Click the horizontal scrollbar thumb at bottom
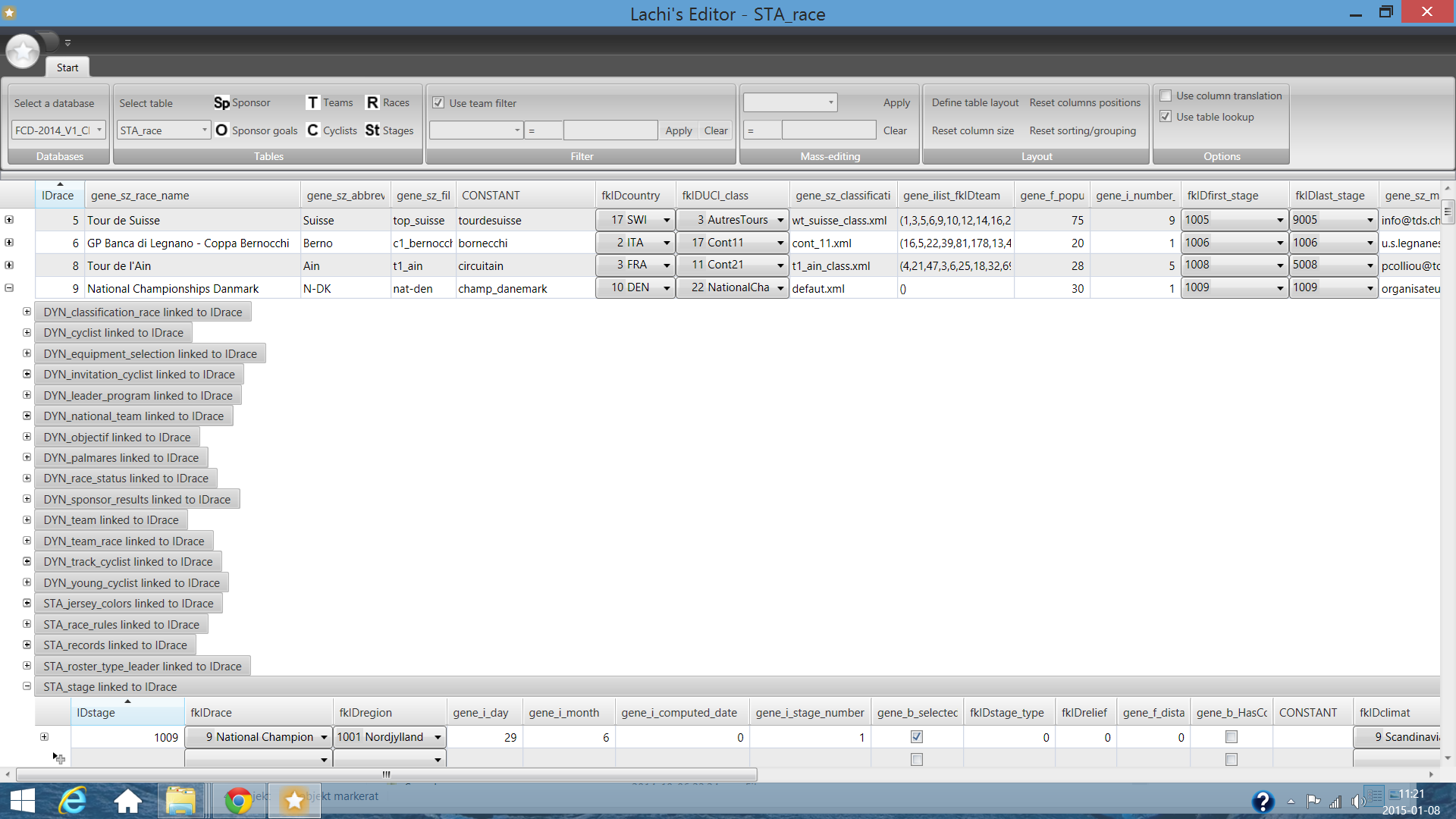This screenshot has height=819, width=1456. tap(386, 774)
